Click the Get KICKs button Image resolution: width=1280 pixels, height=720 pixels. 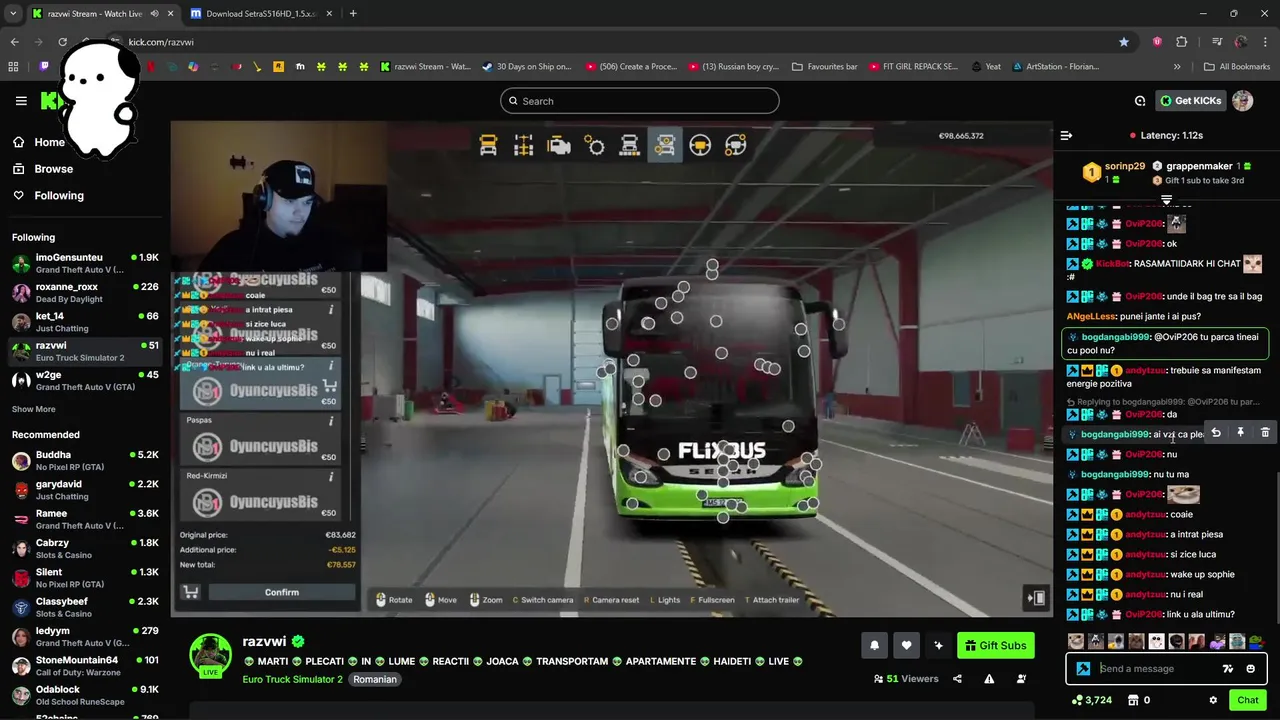pos(1189,101)
